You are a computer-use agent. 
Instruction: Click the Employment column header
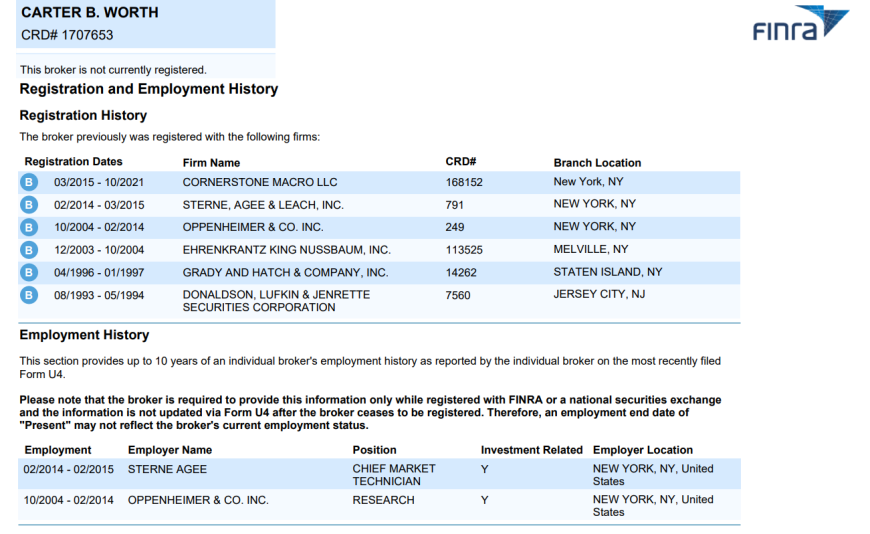(58, 450)
